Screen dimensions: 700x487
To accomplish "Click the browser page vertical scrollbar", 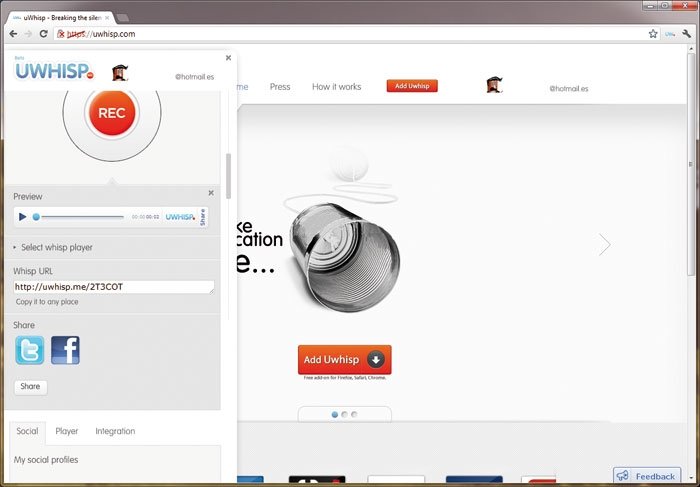I will coord(691,165).
